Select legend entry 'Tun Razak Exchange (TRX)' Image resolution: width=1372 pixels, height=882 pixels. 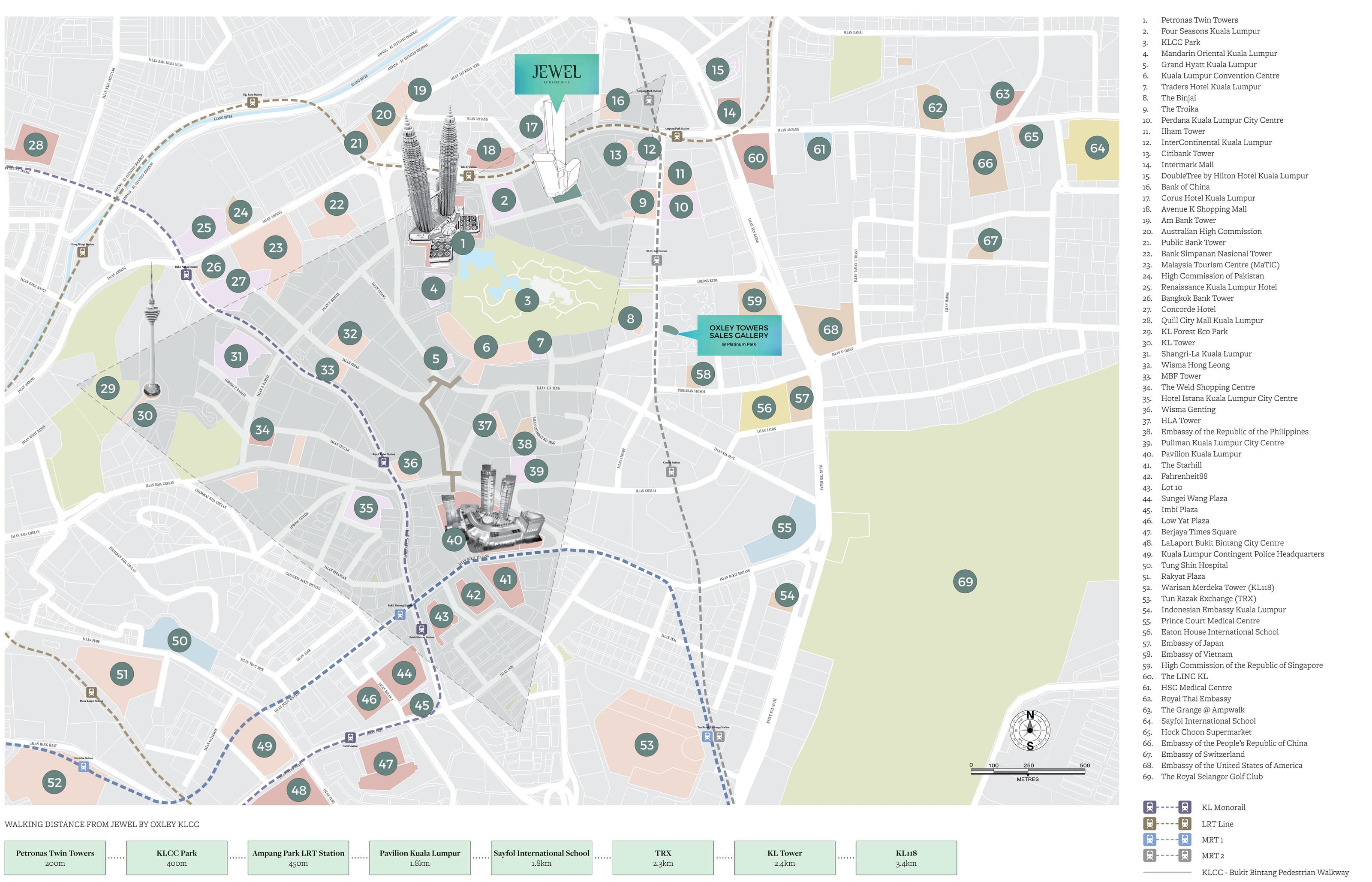1208,598
